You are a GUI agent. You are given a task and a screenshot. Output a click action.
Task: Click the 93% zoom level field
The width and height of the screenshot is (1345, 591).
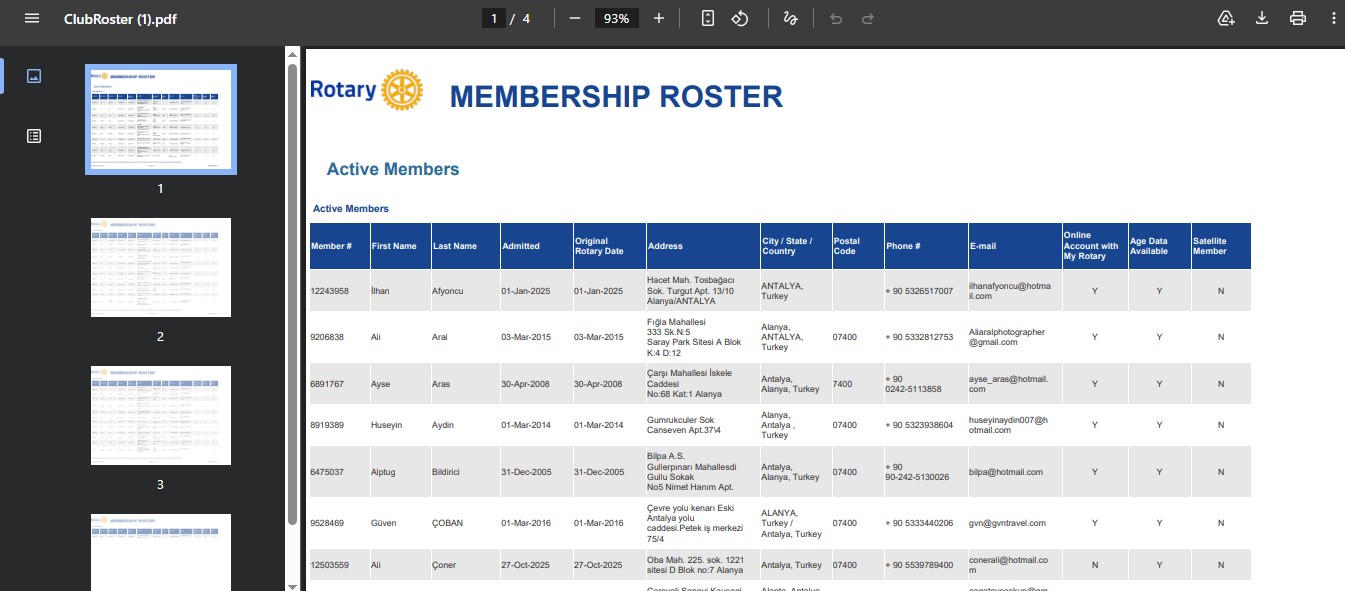coord(616,19)
